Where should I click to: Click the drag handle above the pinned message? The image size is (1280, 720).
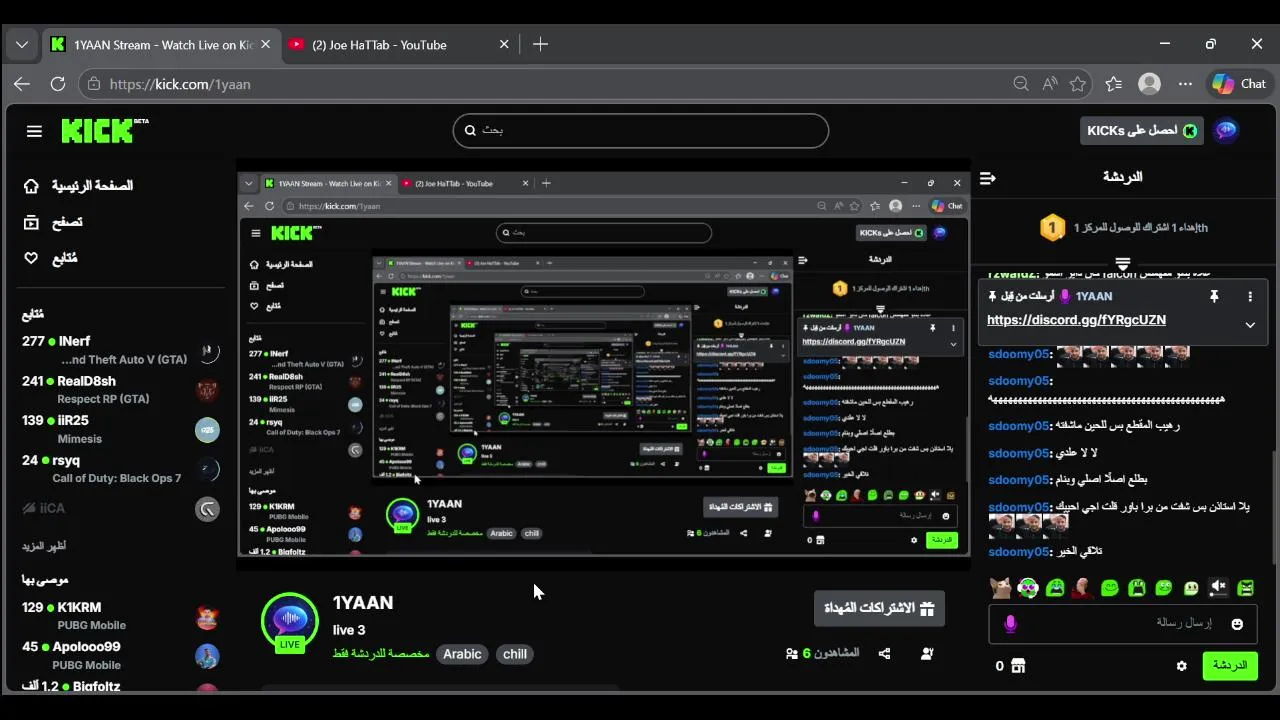coord(1123,264)
